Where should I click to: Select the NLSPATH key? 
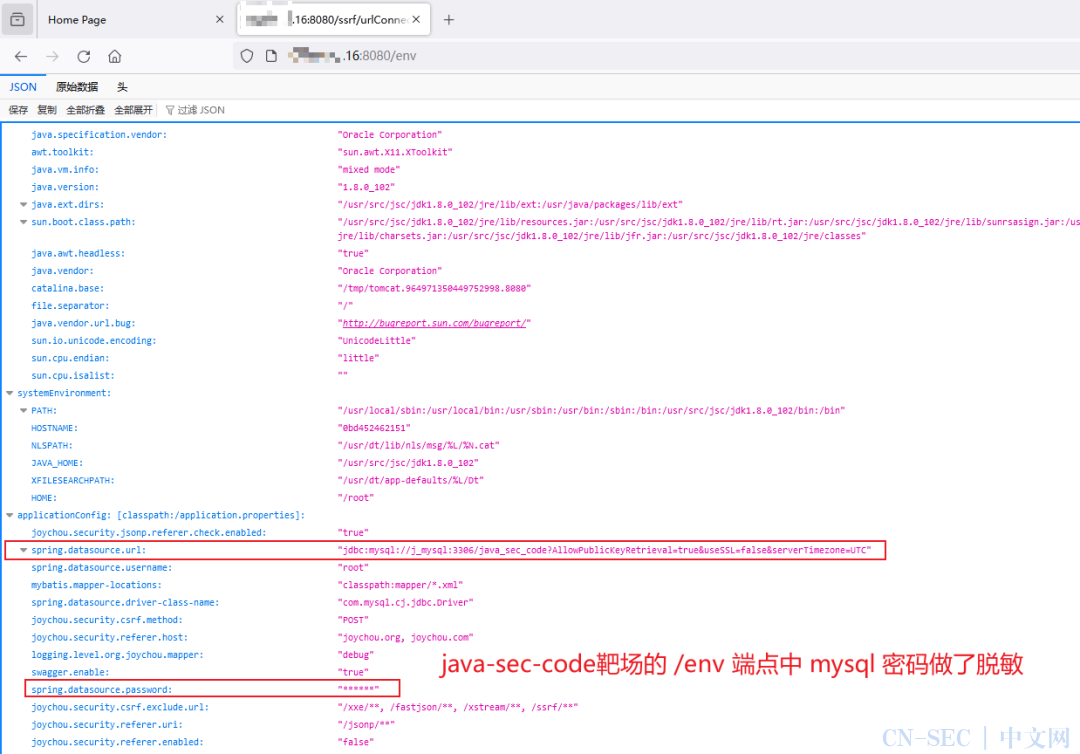click(52, 446)
